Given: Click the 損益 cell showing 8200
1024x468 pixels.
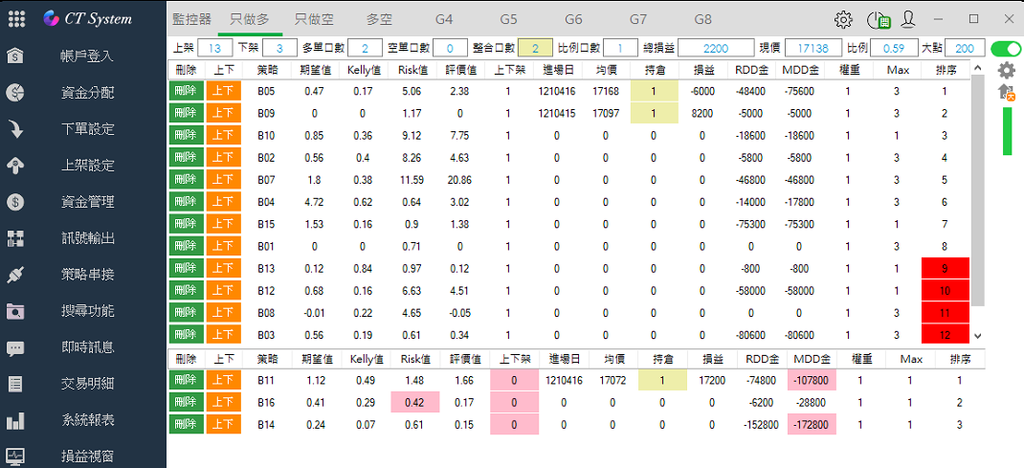Looking at the screenshot, I should coord(702,114).
